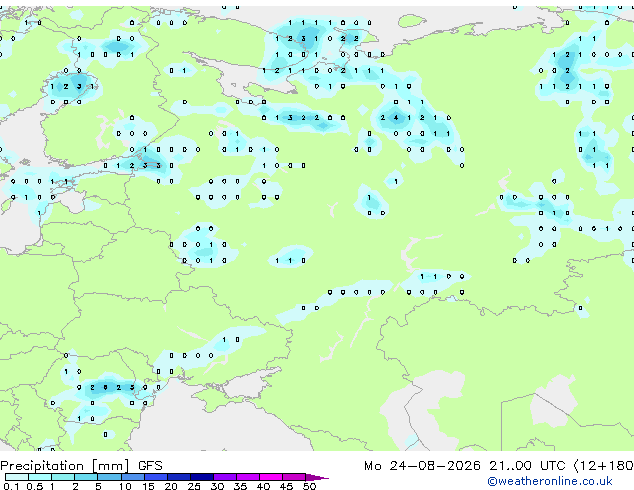Click the '21..00 UTC' time text
634x490 pixels.
[527, 466]
